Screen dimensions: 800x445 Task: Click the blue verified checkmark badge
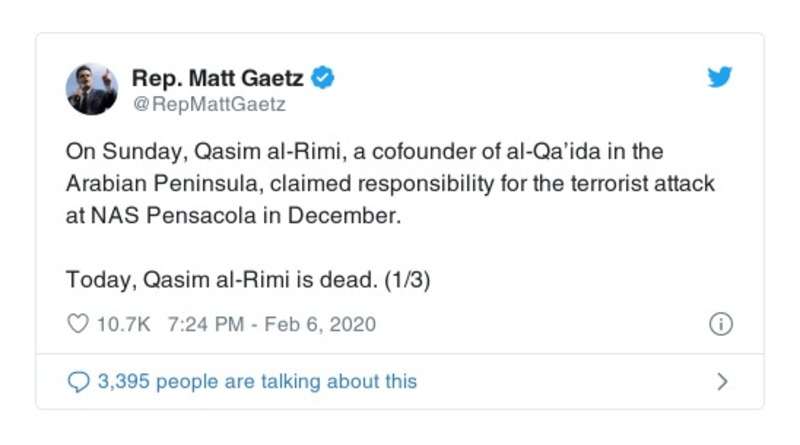(x=324, y=77)
